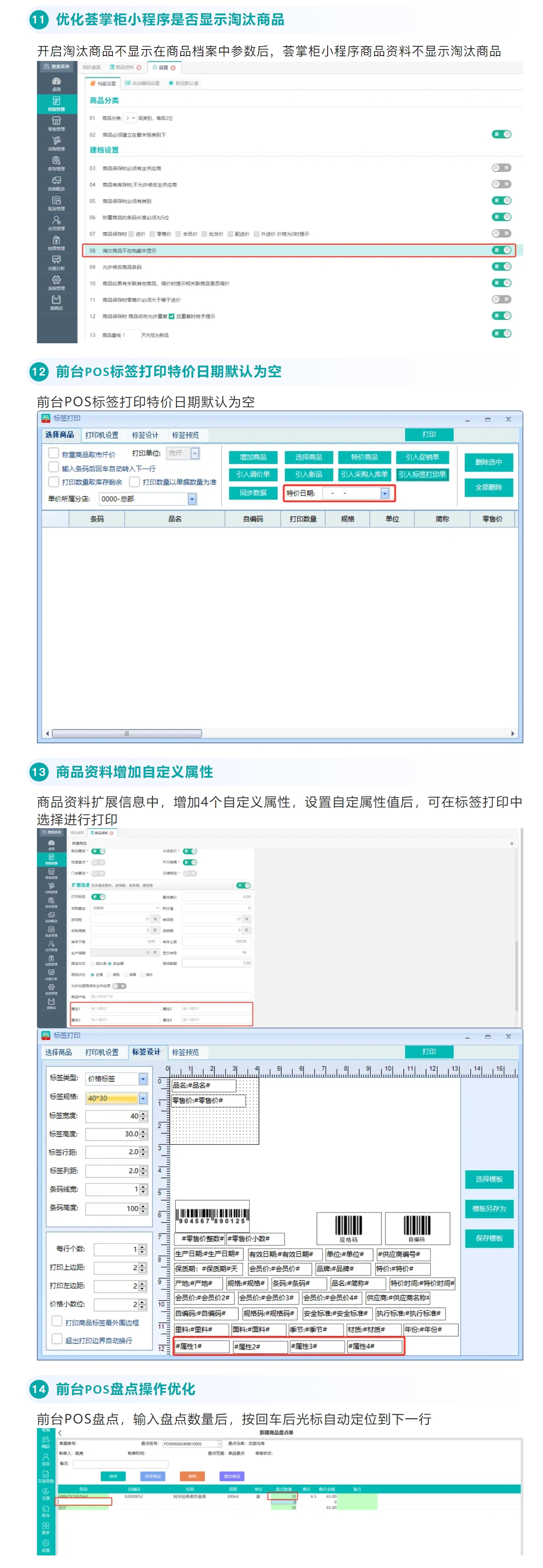Image resolution: width=543 pixels, height=1568 pixels.
Task: Click the horizontal scrollbar thumb under product table
Action: pos(127,734)
